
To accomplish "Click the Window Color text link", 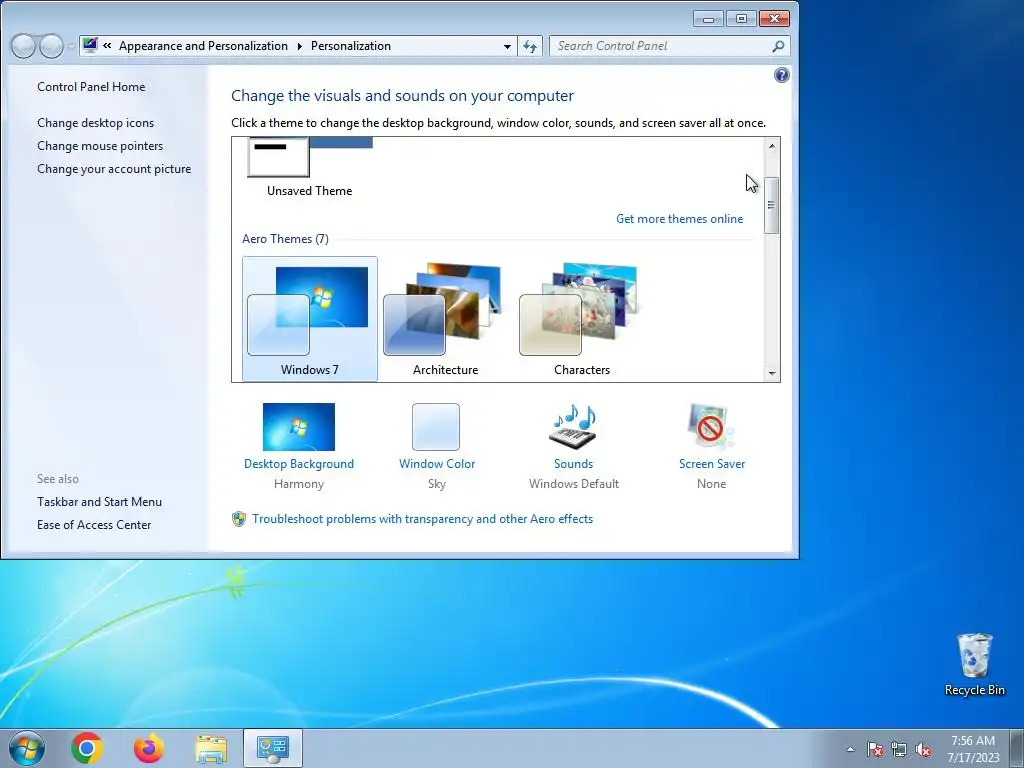I will click(437, 464).
